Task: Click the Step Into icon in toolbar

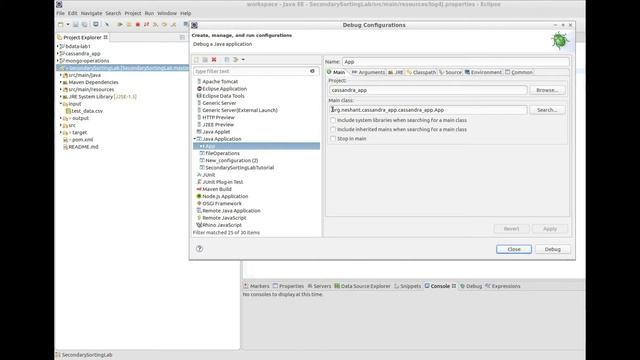Action: 156,24
